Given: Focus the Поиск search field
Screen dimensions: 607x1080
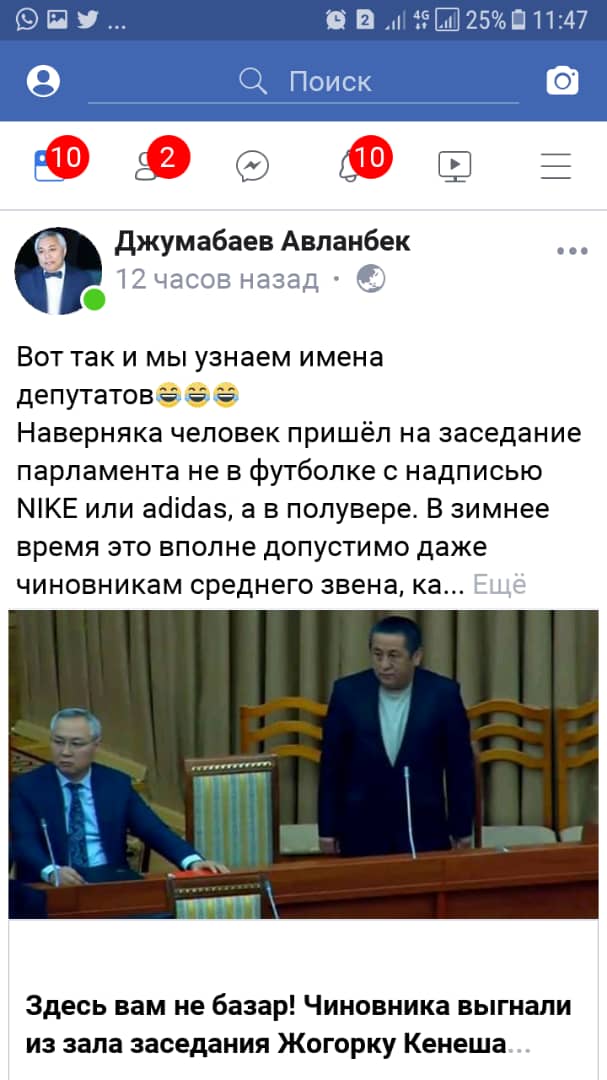Looking at the screenshot, I should click(x=304, y=83).
